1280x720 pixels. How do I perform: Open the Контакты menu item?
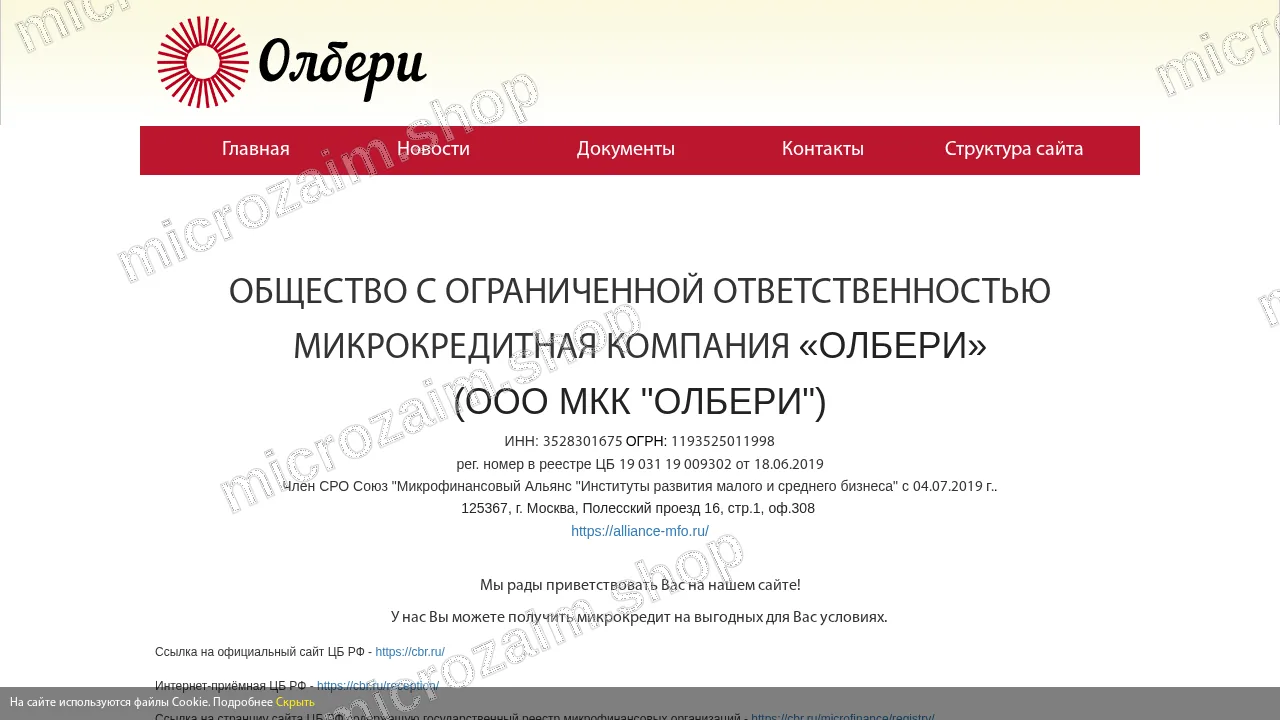[823, 149]
